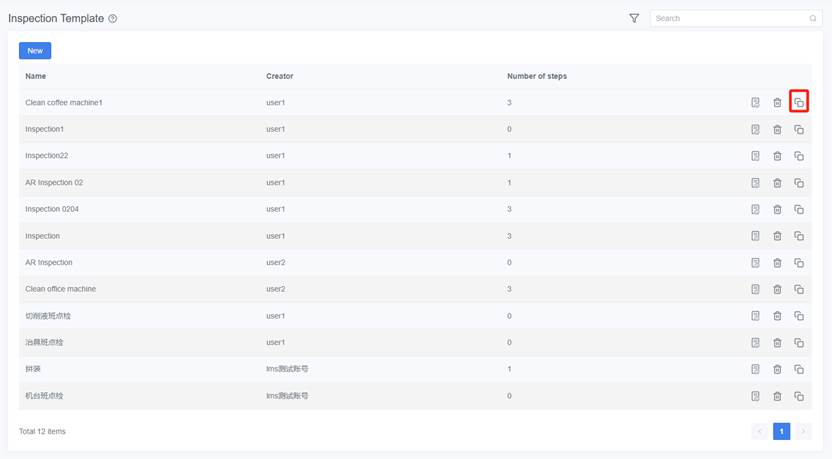
Task: Open details icon for AR Inspection row
Action: (x=755, y=263)
